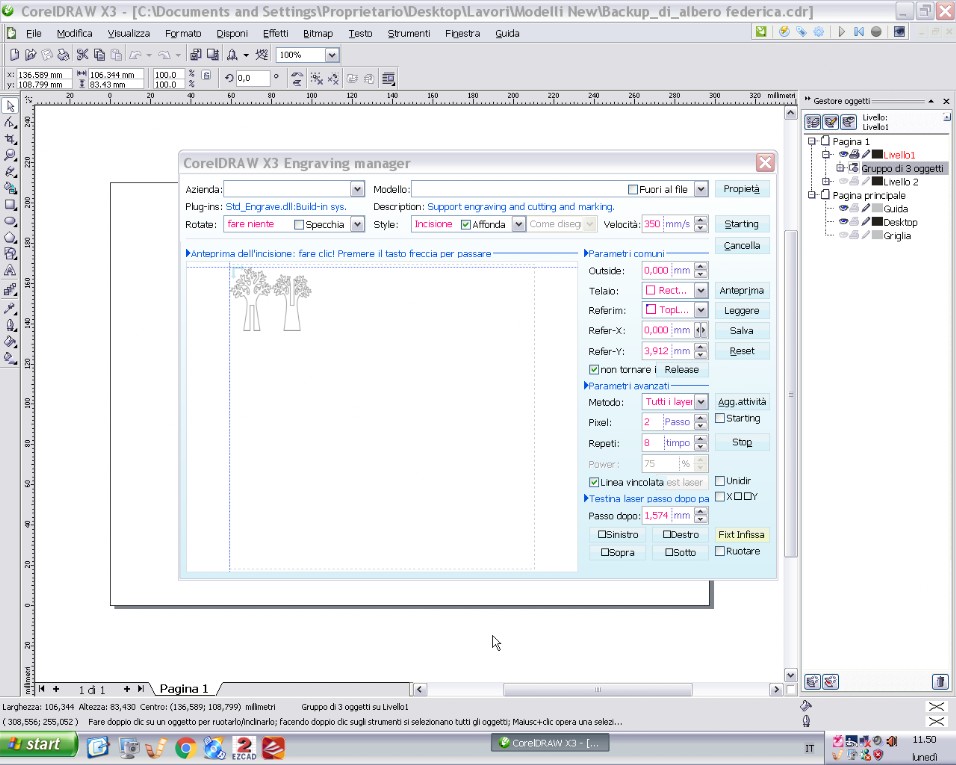This screenshot has height=765, width=956.
Task: Click the align and distribute property bar icon
Action: tap(388, 78)
